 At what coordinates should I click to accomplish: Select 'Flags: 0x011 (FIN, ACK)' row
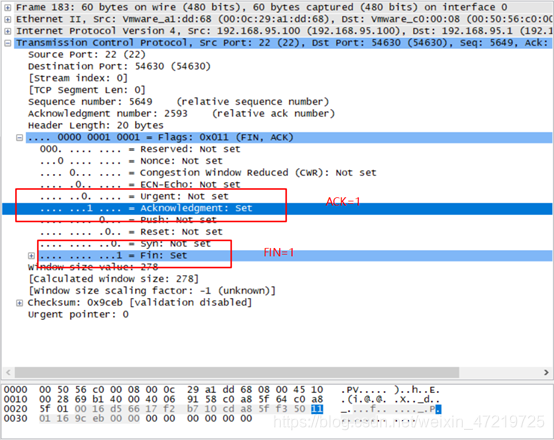click(x=289, y=137)
